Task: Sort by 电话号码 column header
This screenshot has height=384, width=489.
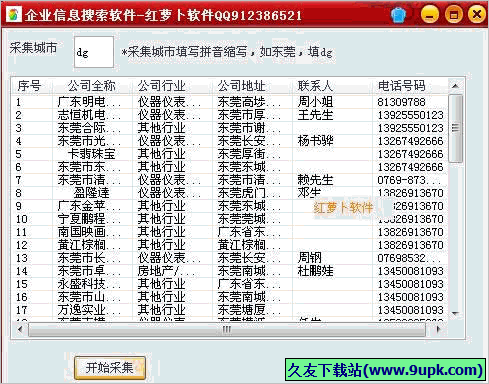Action: point(402,86)
